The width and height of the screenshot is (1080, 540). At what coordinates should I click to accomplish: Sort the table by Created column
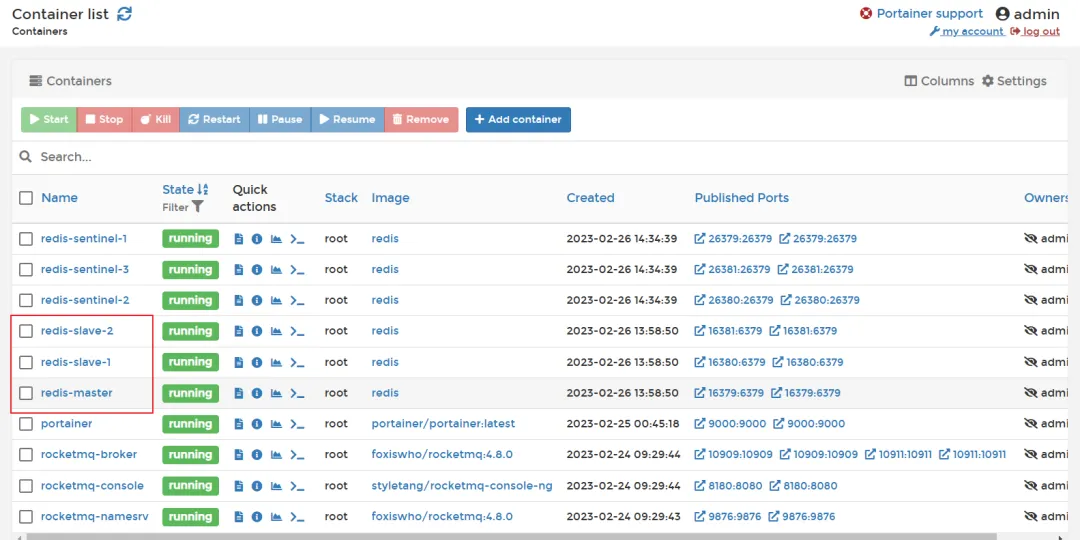coord(590,198)
